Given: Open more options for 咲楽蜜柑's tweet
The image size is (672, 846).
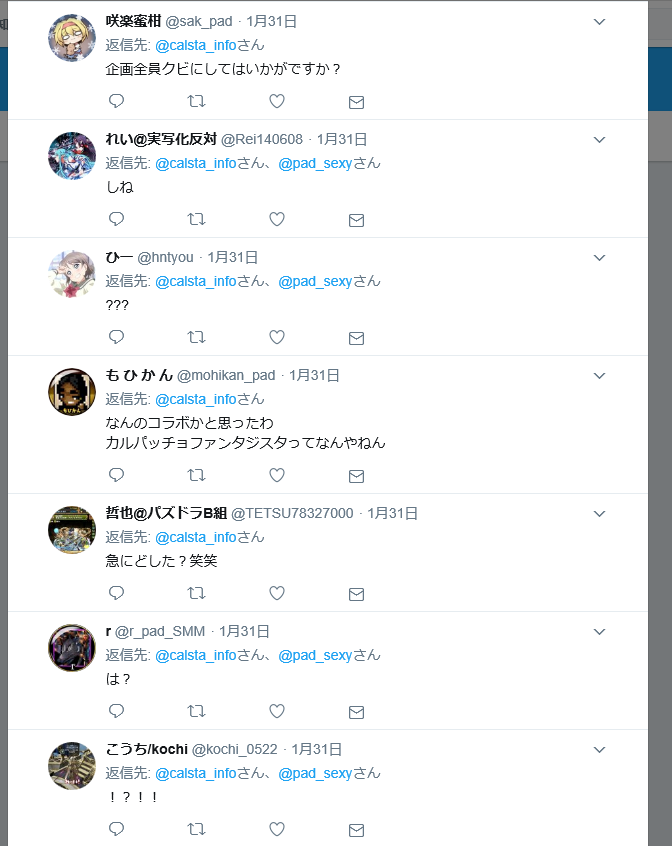Looking at the screenshot, I should 600,22.
